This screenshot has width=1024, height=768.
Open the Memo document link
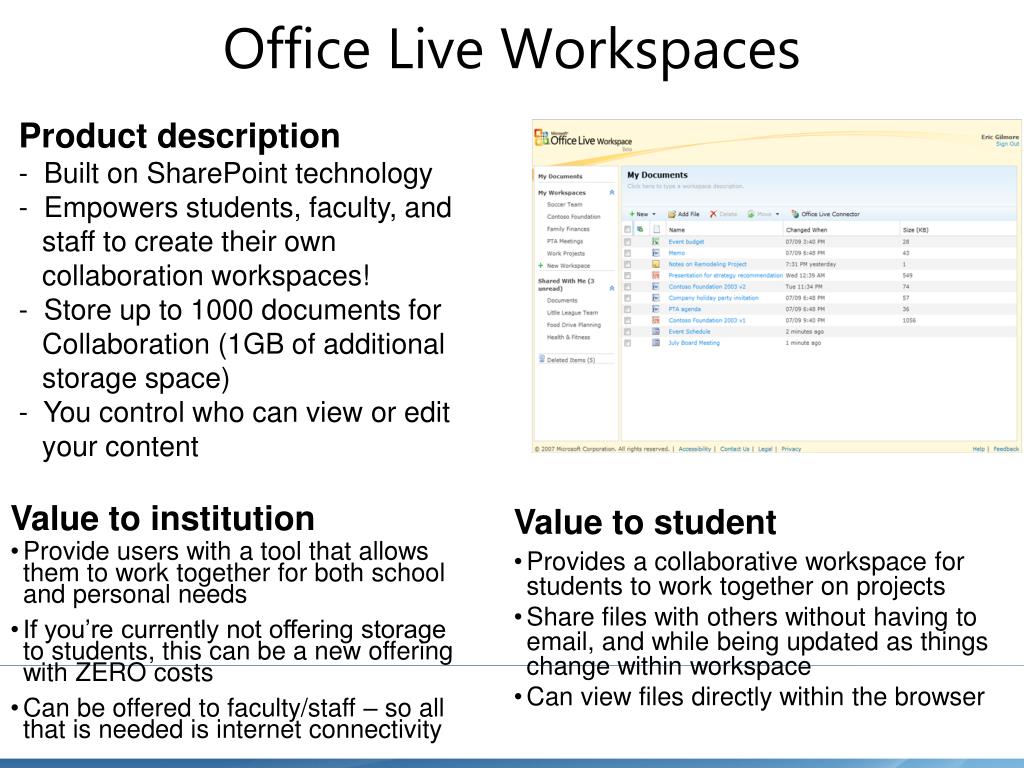tap(677, 253)
